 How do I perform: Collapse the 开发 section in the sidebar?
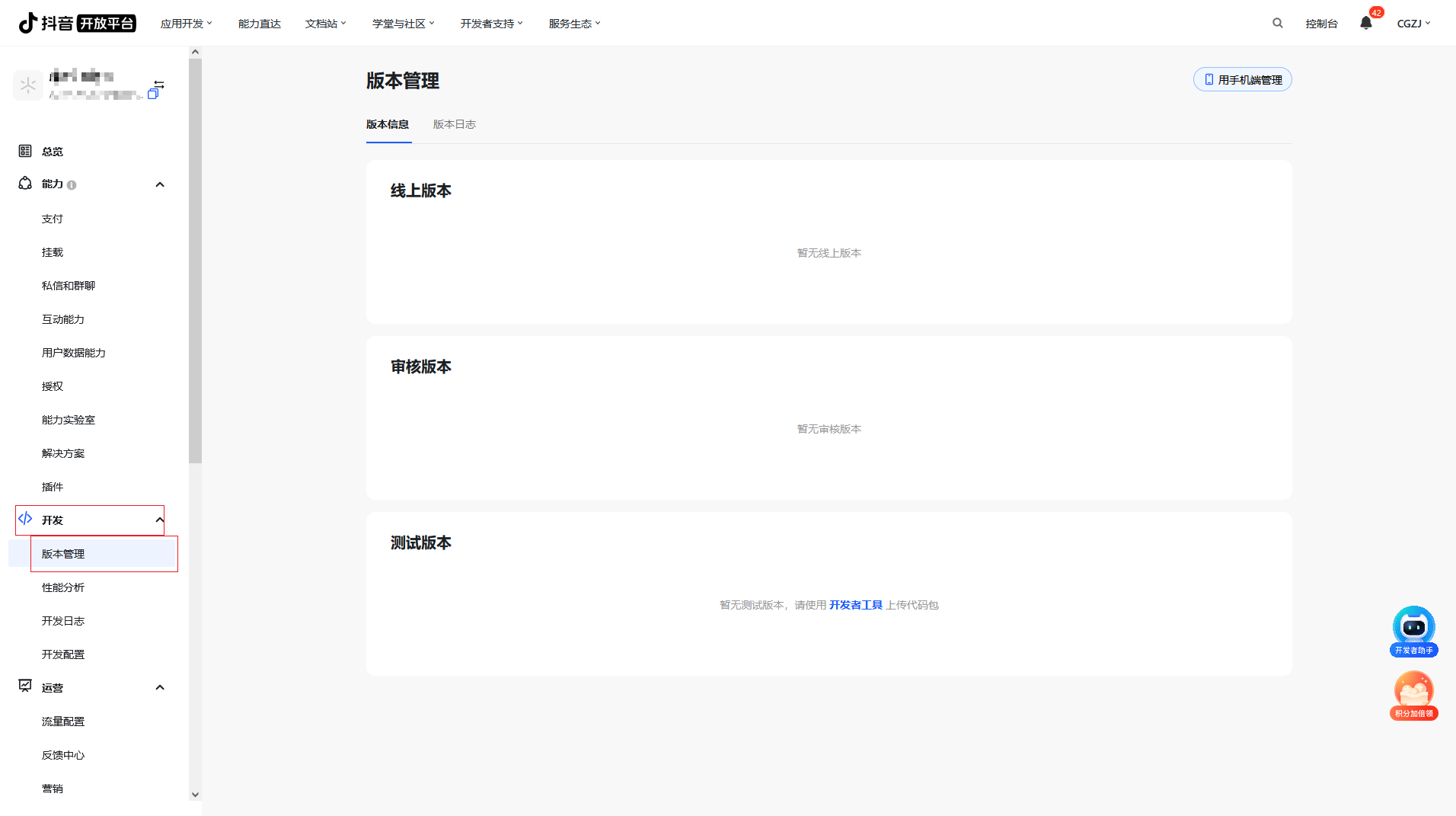pos(159,520)
